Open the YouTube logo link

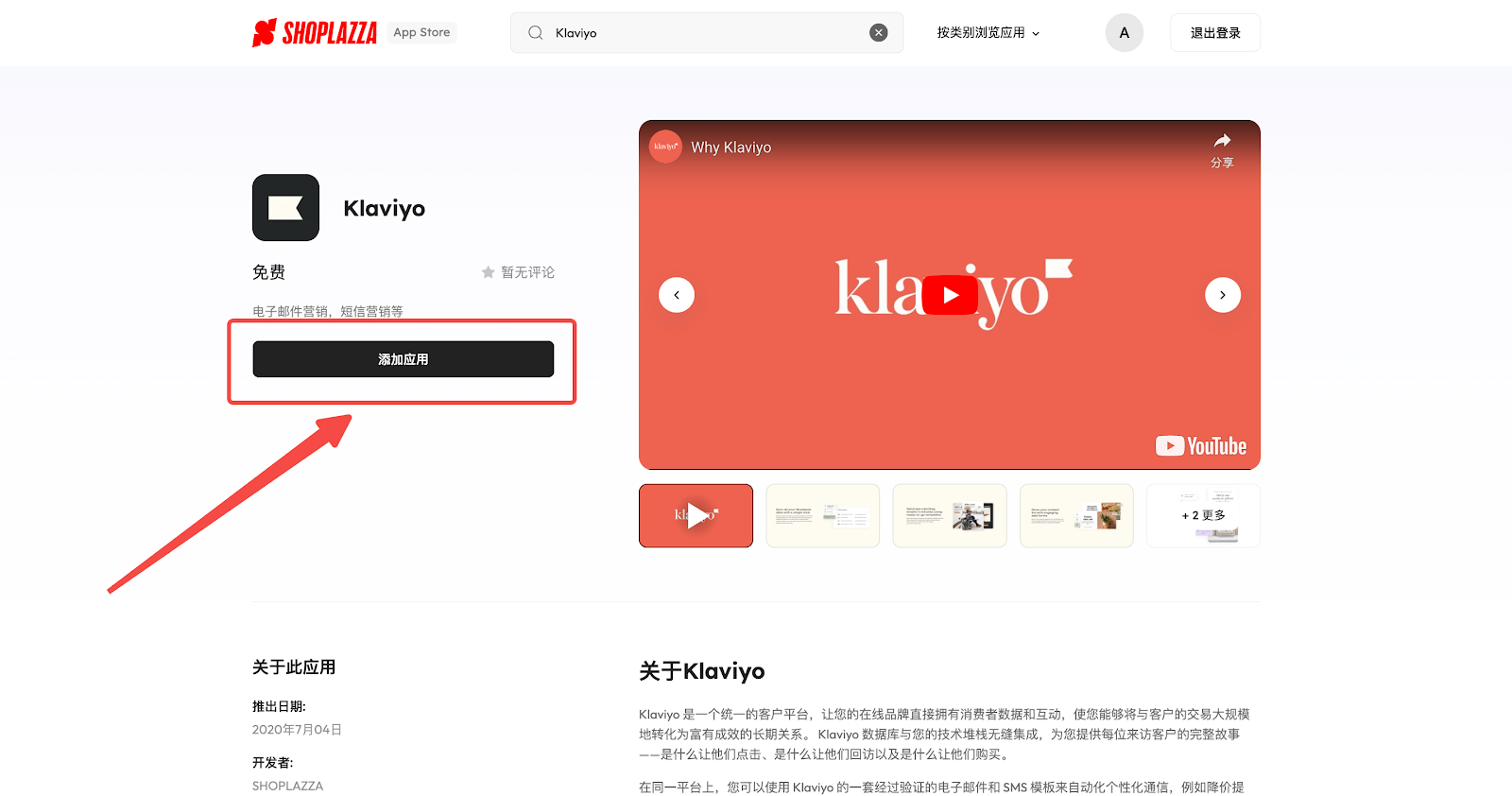[1201, 446]
